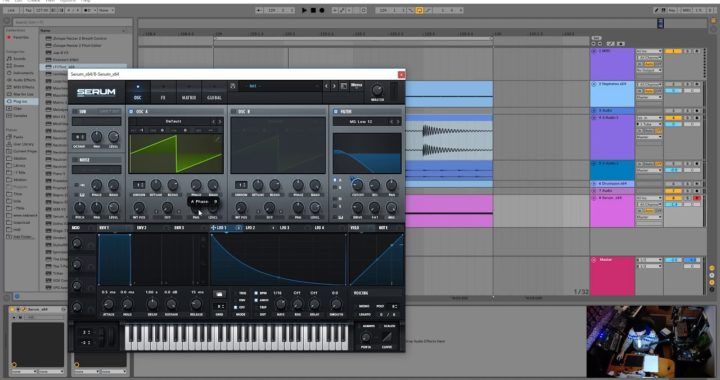720x380 pixels.
Task: Click the filter response graph display
Action: tap(367, 153)
